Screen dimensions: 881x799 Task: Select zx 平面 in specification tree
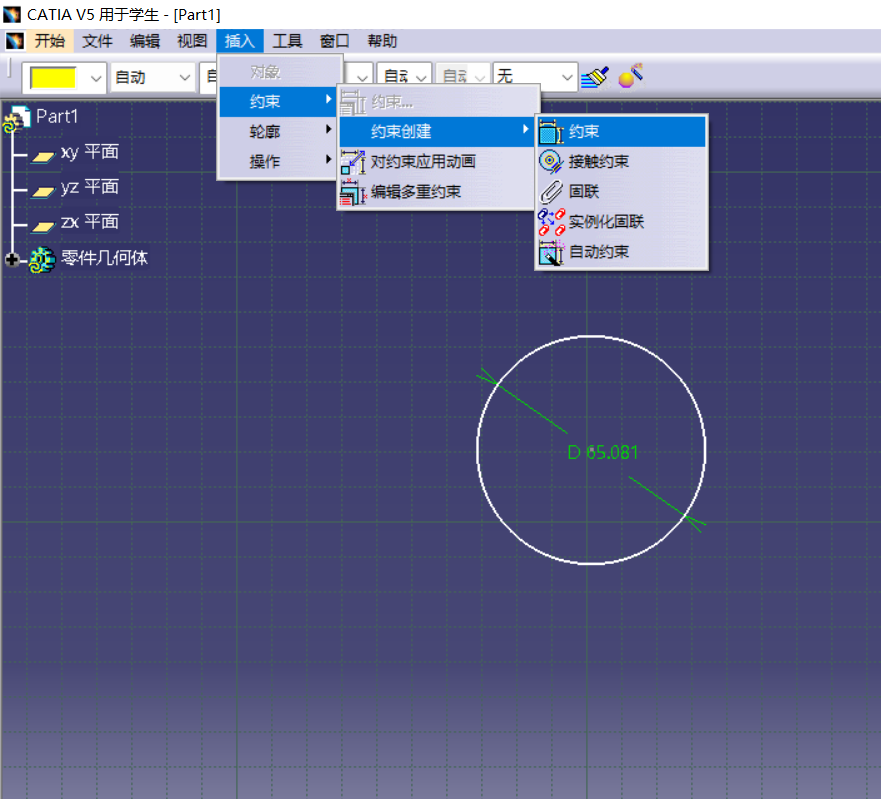pos(90,222)
